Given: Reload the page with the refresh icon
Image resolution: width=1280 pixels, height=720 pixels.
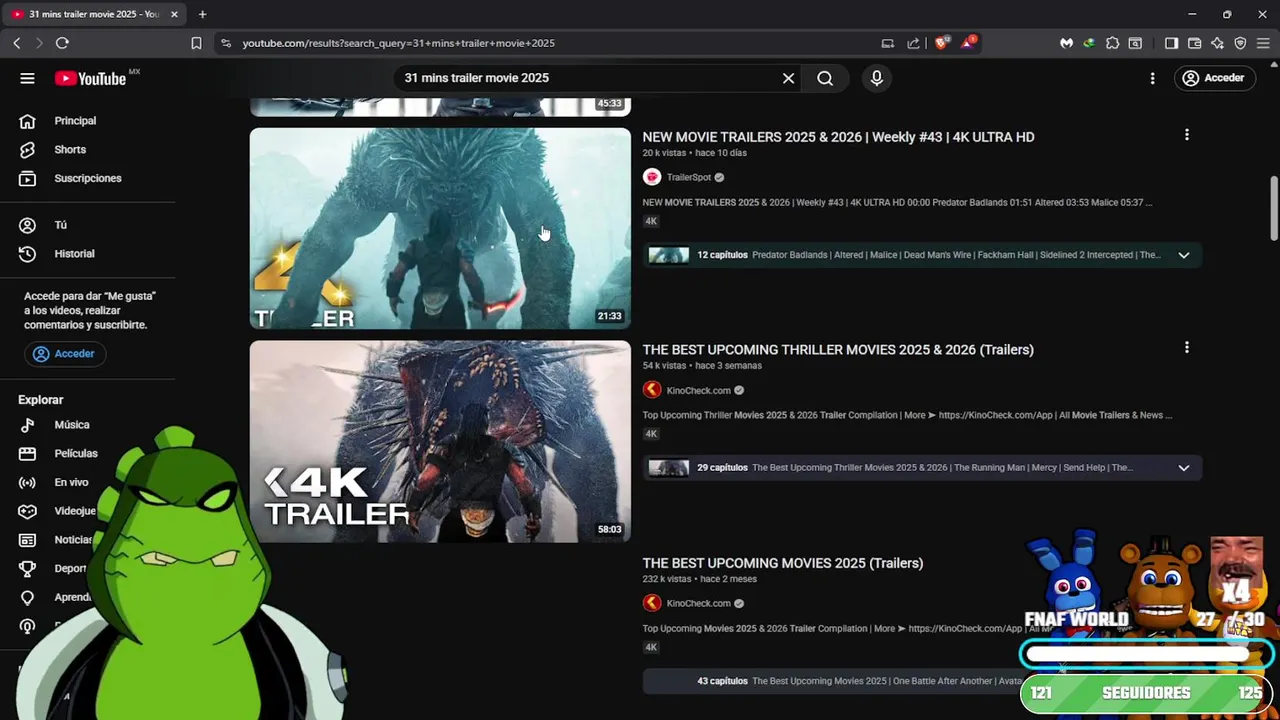Looking at the screenshot, I should [x=62, y=43].
